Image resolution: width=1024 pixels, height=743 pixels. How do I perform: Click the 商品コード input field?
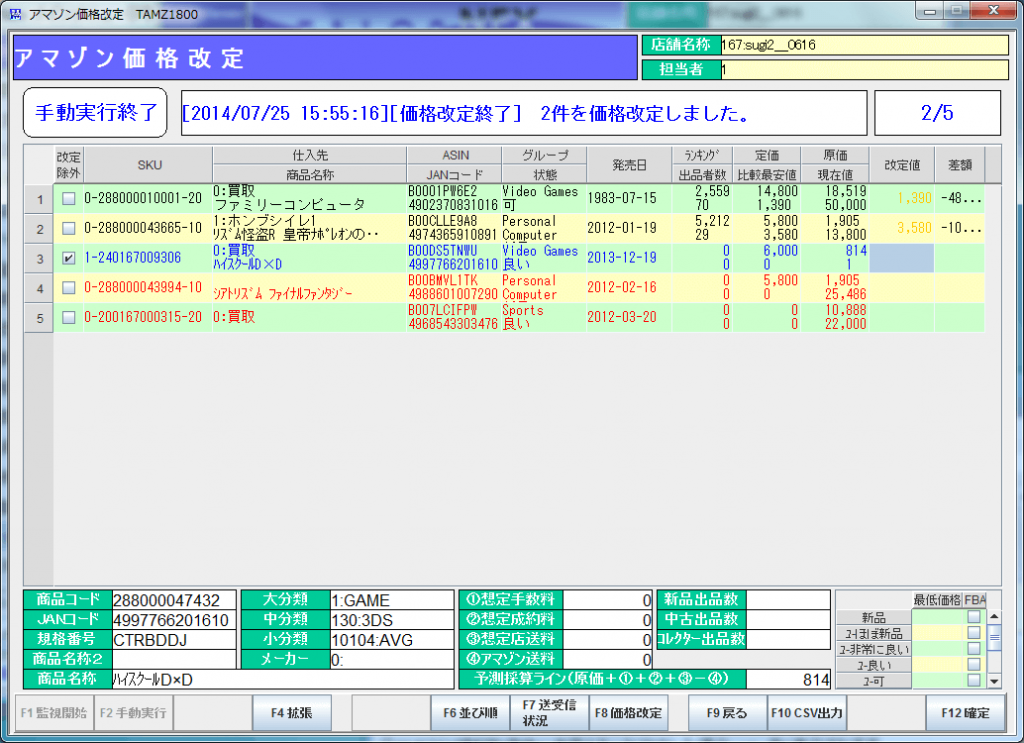(x=174, y=600)
